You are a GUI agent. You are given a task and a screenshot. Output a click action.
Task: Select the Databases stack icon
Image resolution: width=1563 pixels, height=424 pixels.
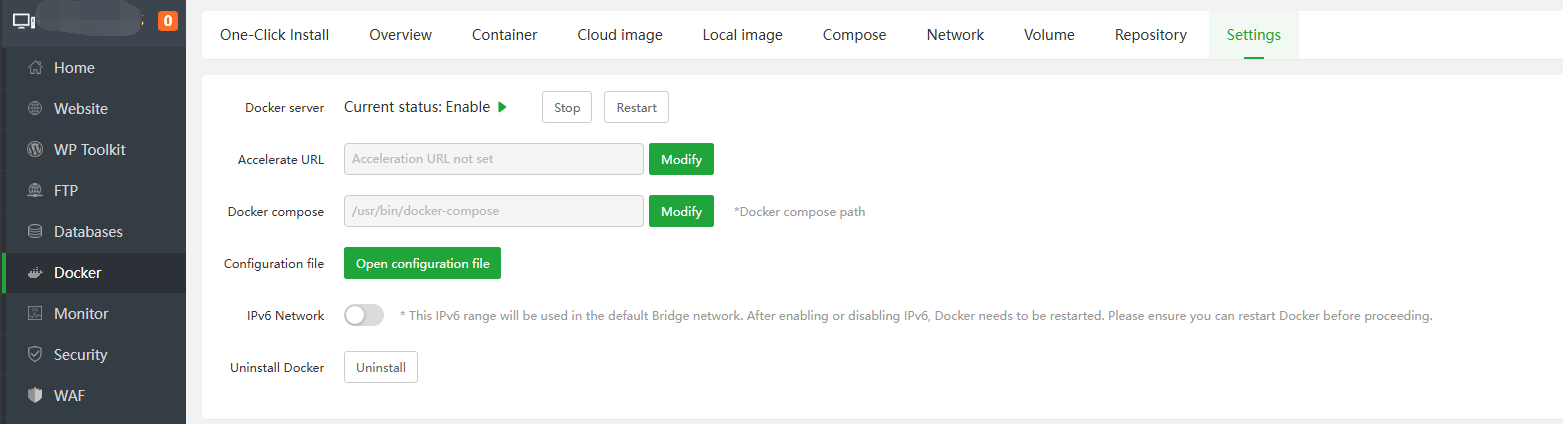(x=36, y=232)
